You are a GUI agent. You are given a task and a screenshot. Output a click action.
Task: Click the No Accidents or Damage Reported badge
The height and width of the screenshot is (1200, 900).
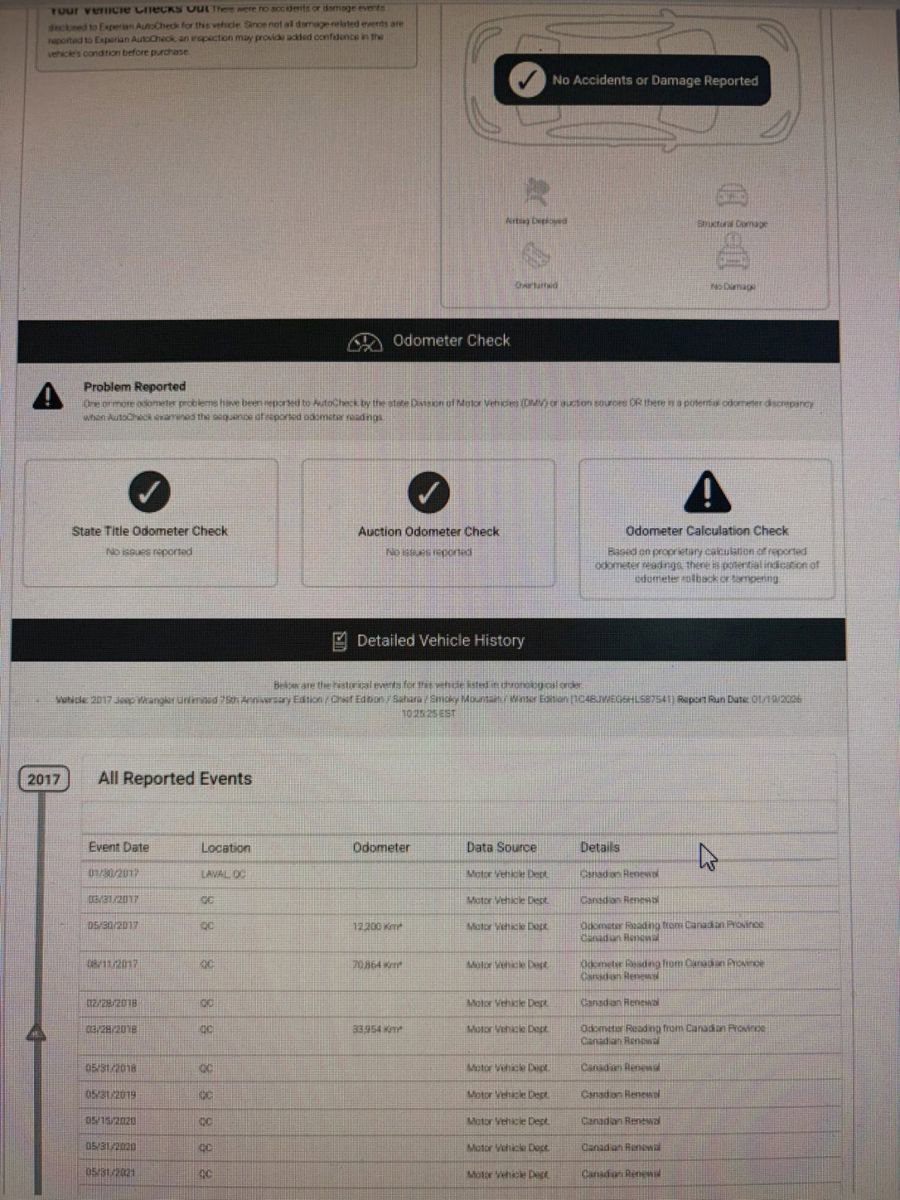click(632, 81)
